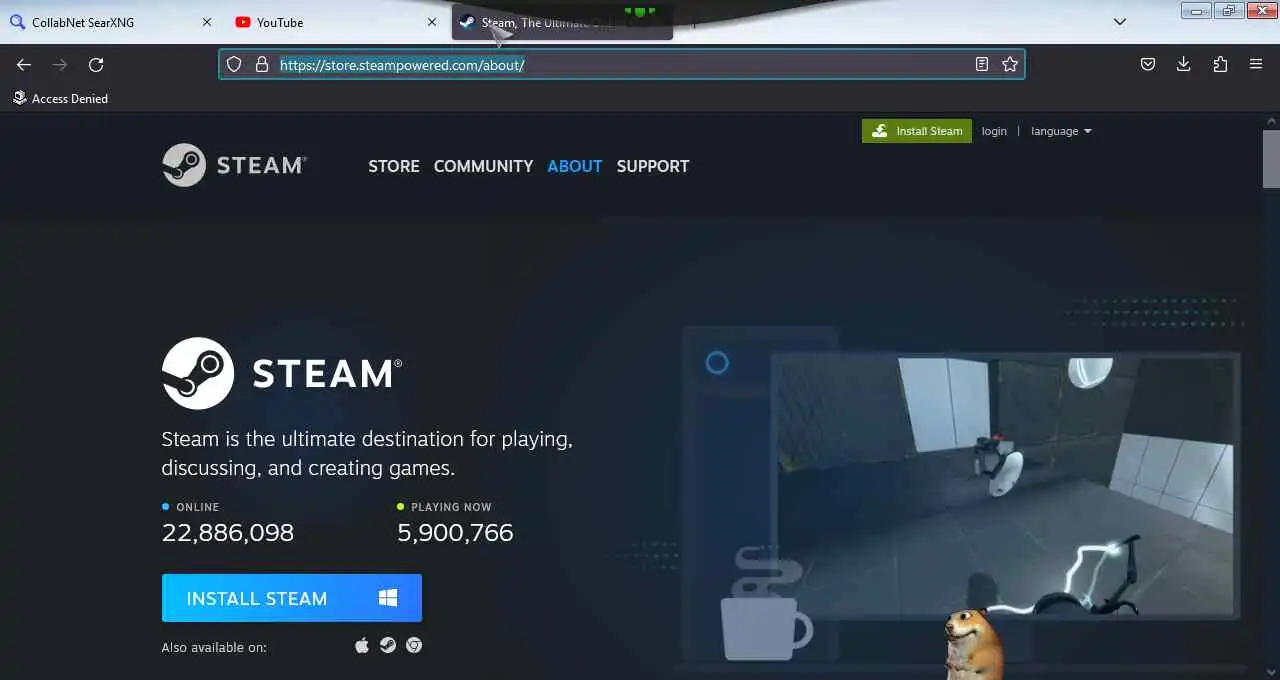Click the login link

(x=994, y=131)
